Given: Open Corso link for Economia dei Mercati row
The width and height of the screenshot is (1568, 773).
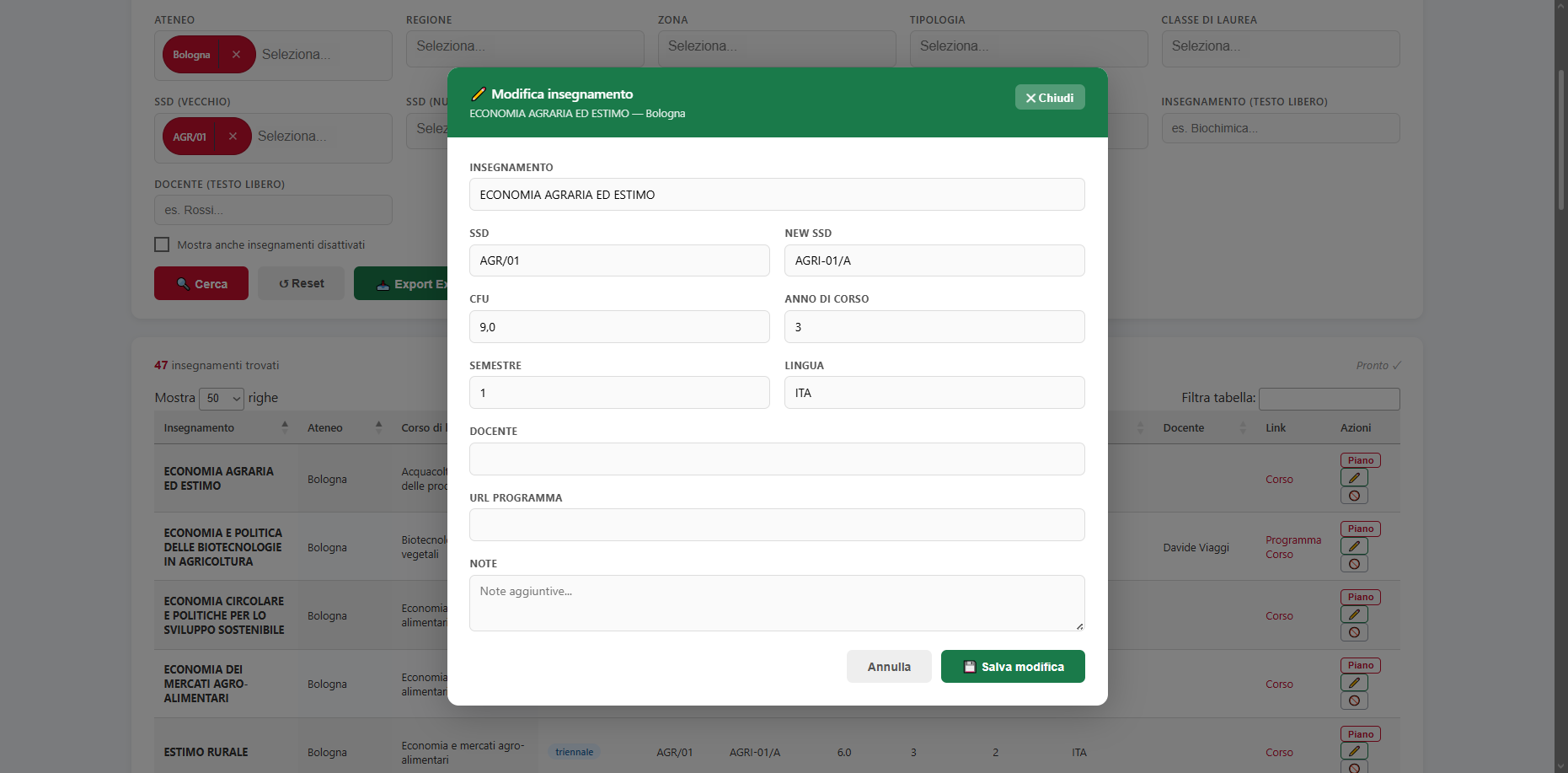Looking at the screenshot, I should click(x=1279, y=684).
